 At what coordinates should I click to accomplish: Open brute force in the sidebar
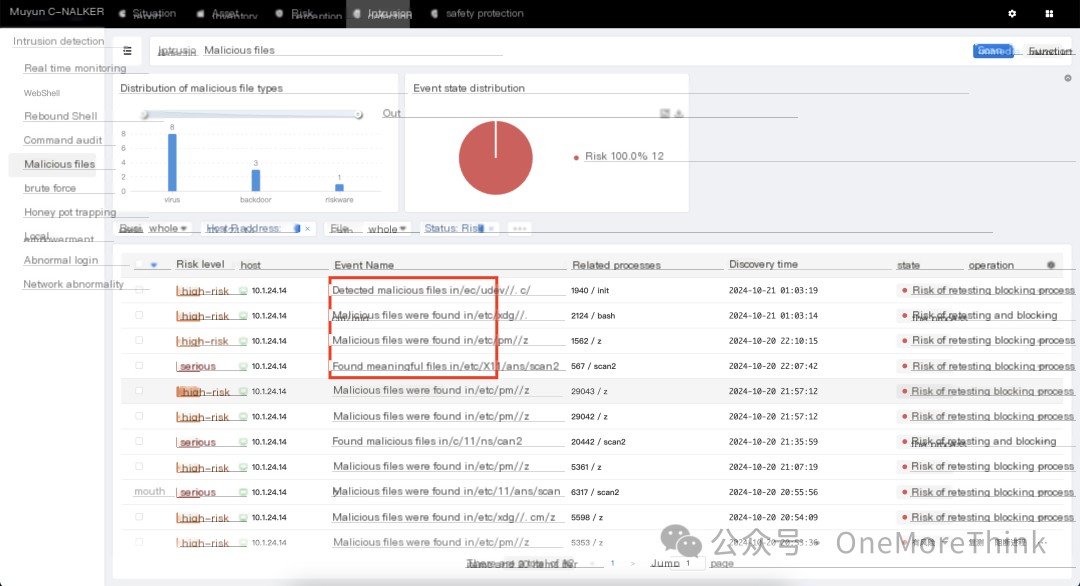coord(50,189)
